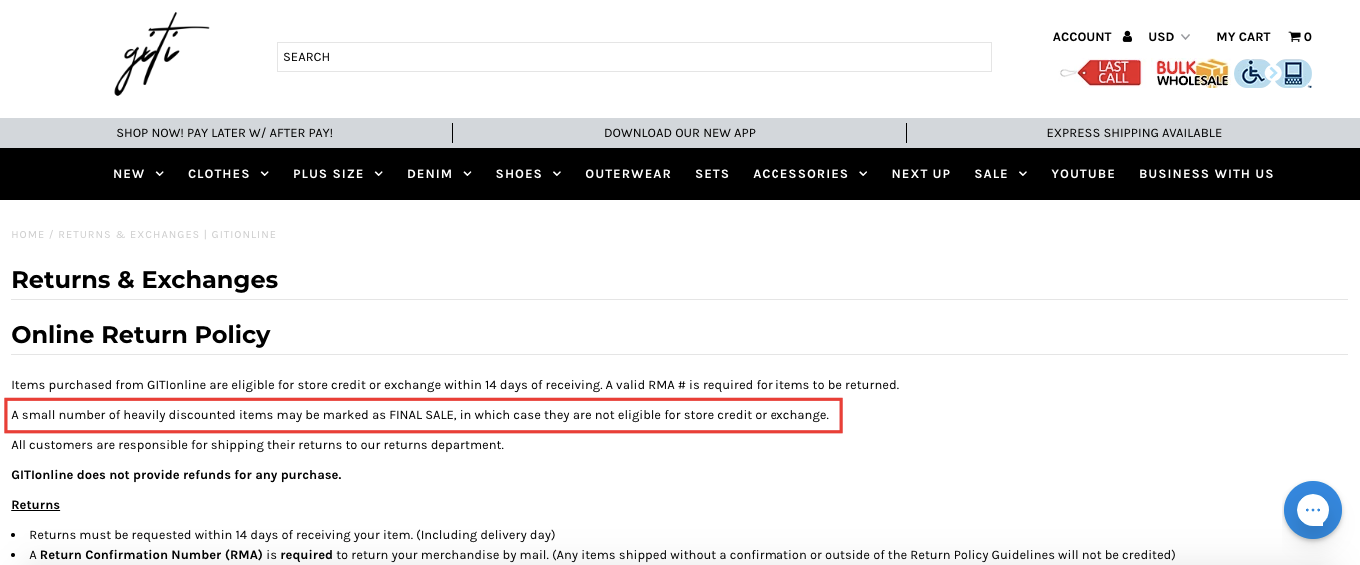Expand the ACCESSORIES menu

810,174
